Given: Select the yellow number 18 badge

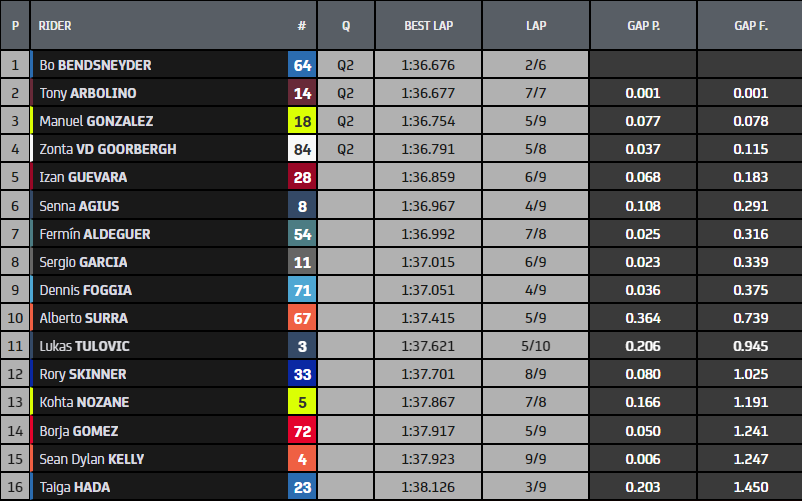Looking at the screenshot, I should (302, 121).
